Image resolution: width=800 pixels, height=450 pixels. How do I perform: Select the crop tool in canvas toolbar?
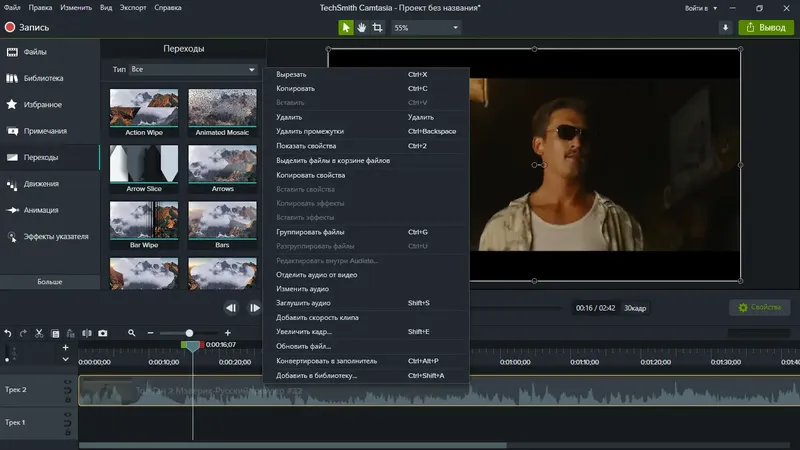(x=377, y=27)
